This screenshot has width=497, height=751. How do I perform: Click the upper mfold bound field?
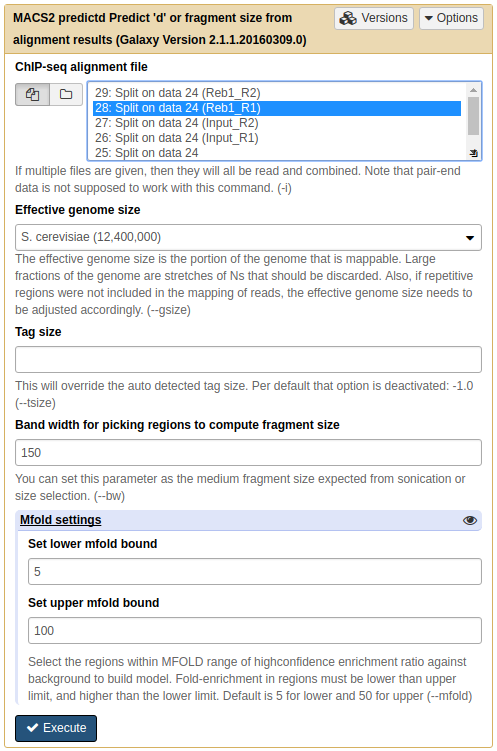point(255,631)
